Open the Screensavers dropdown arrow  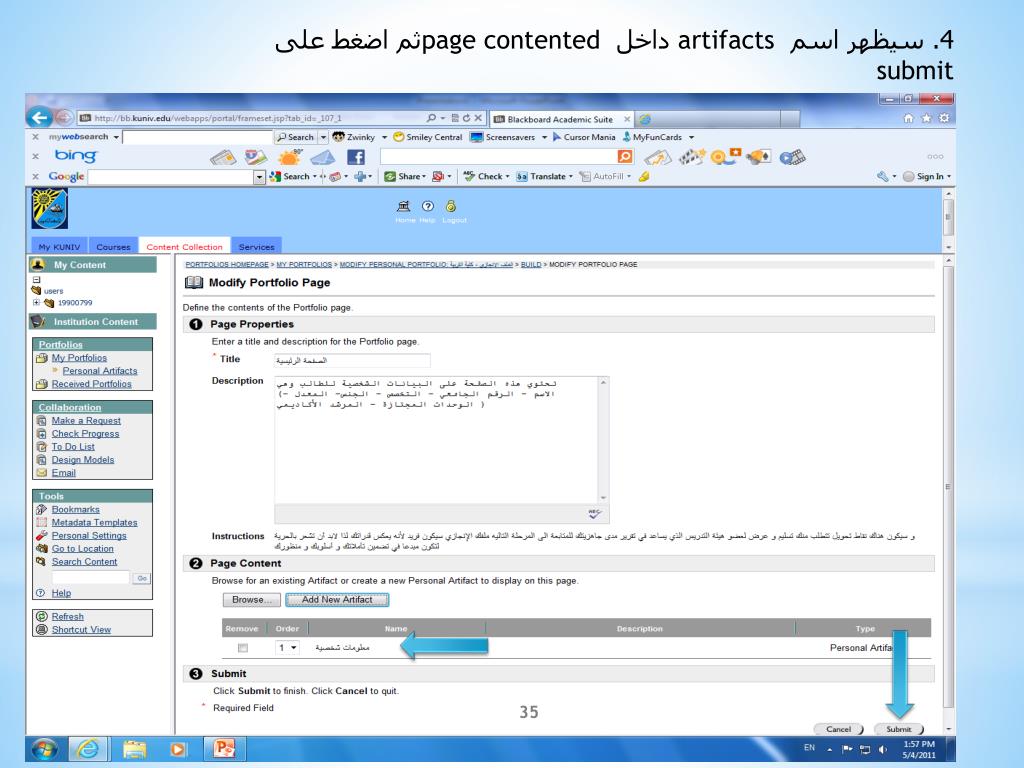(x=544, y=137)
